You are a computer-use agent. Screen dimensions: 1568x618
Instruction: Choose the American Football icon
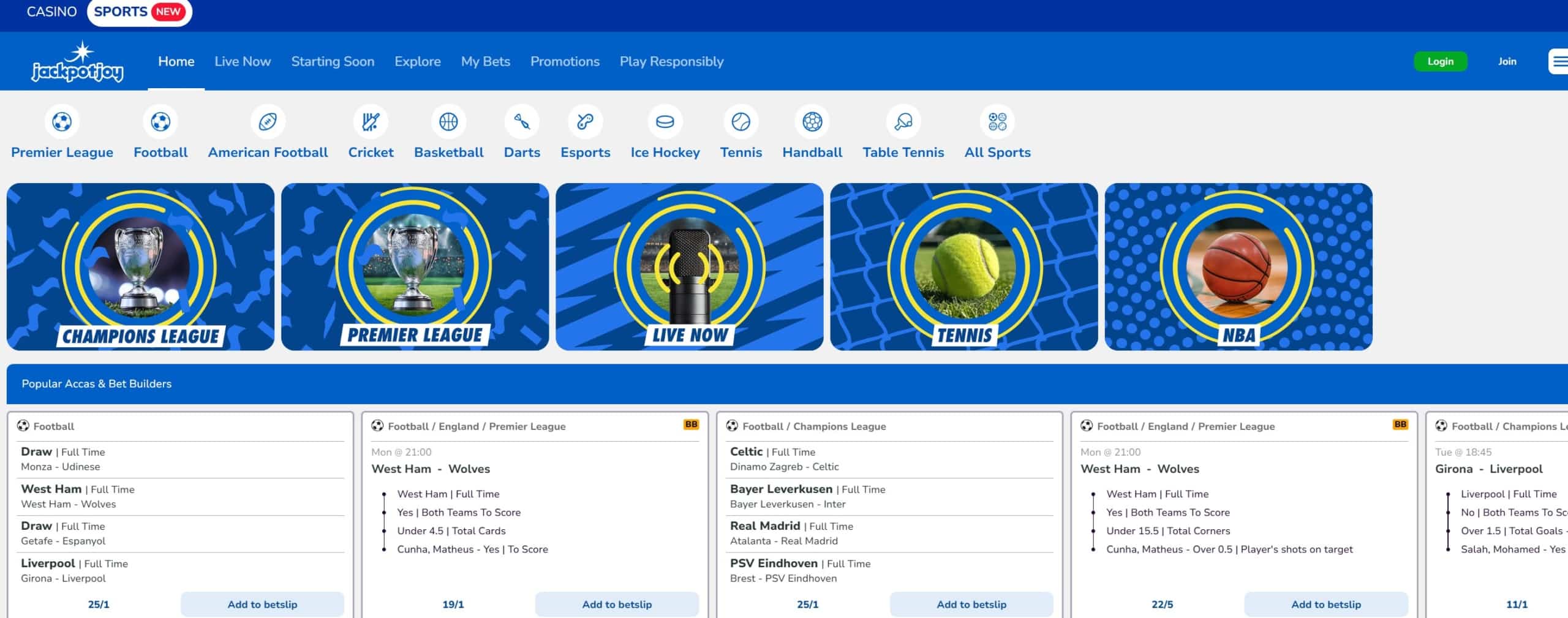pyautogui.click(x=268, y=121)
